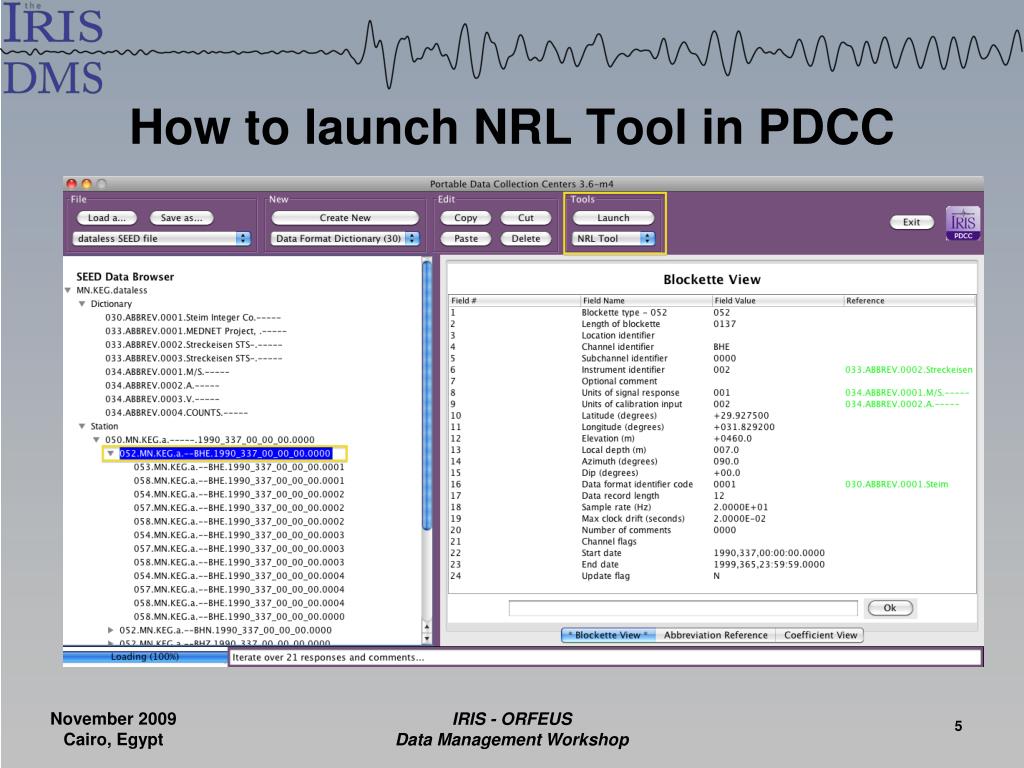Click the 034.ABBREV.0001.M/S reference link
This screenshot has height=768, width=1024.
(x=906, y=392)
